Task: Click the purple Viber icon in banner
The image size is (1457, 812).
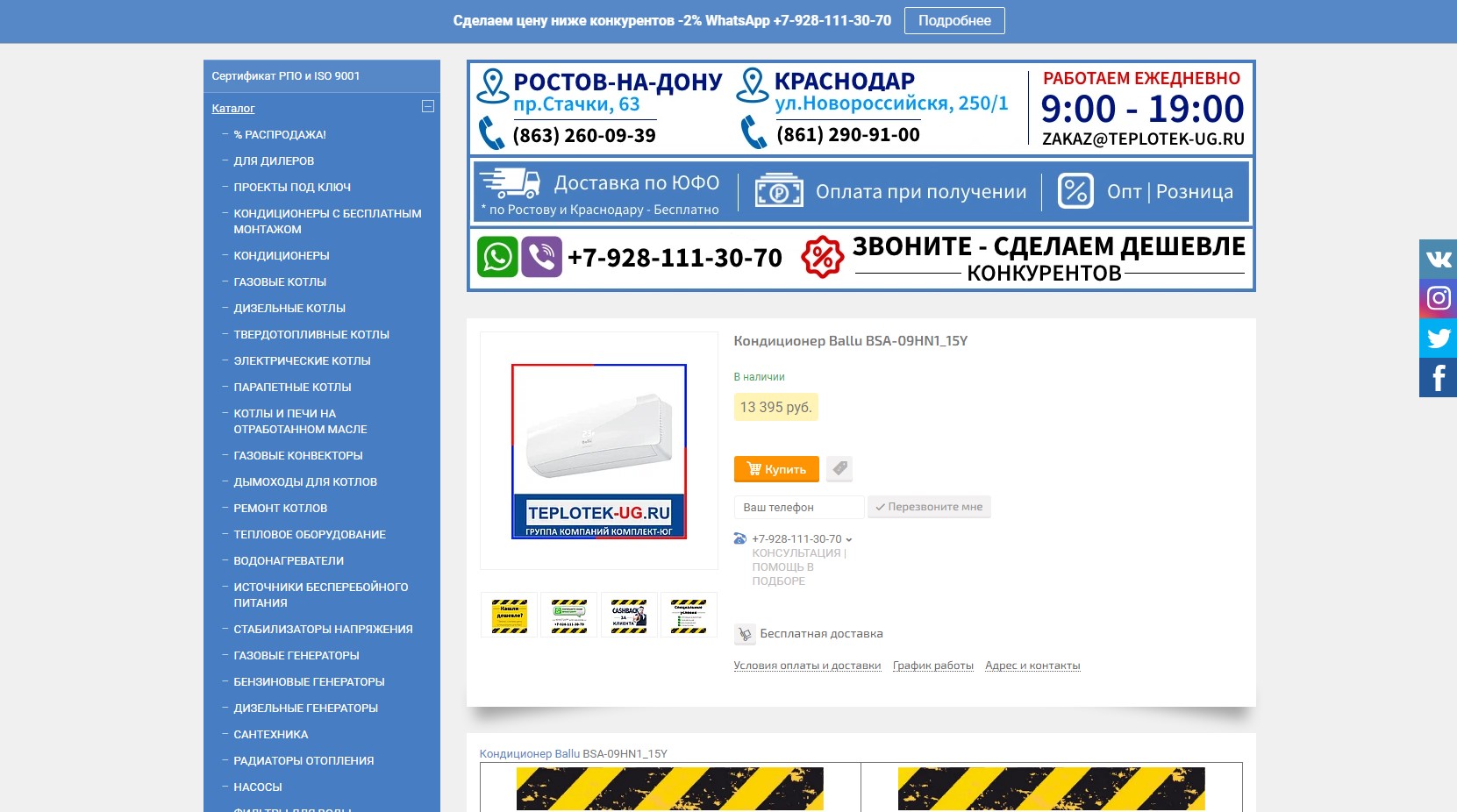Action: (542, 257)
